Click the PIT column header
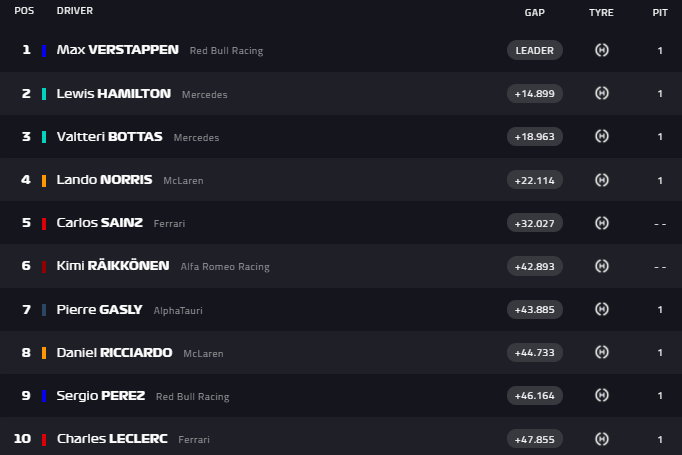This screenshot has height=455, width=682. 660,12
